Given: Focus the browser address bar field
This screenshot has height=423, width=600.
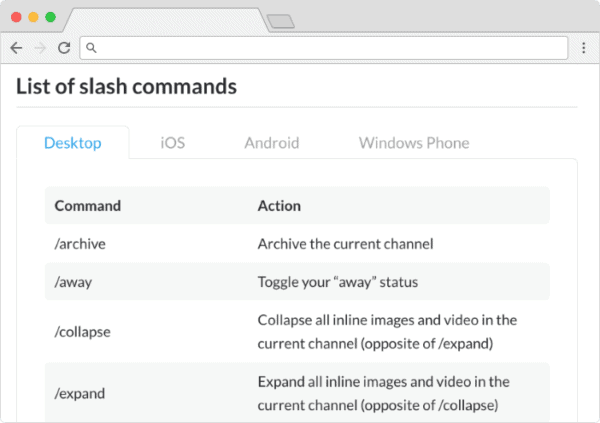Looking at the screenshot, I should click(330, 47).
